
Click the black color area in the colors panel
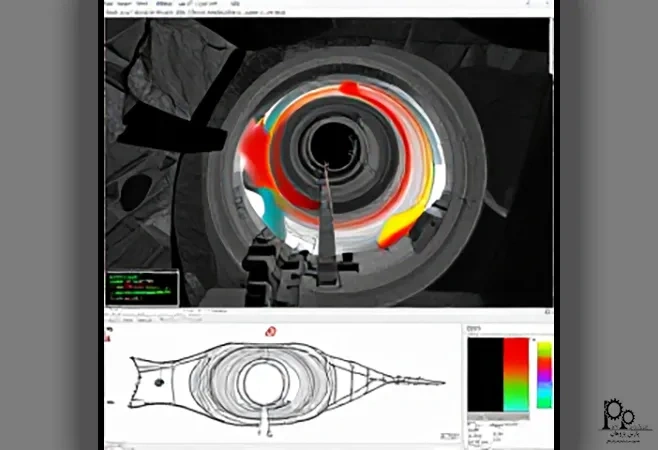(486, 374)
